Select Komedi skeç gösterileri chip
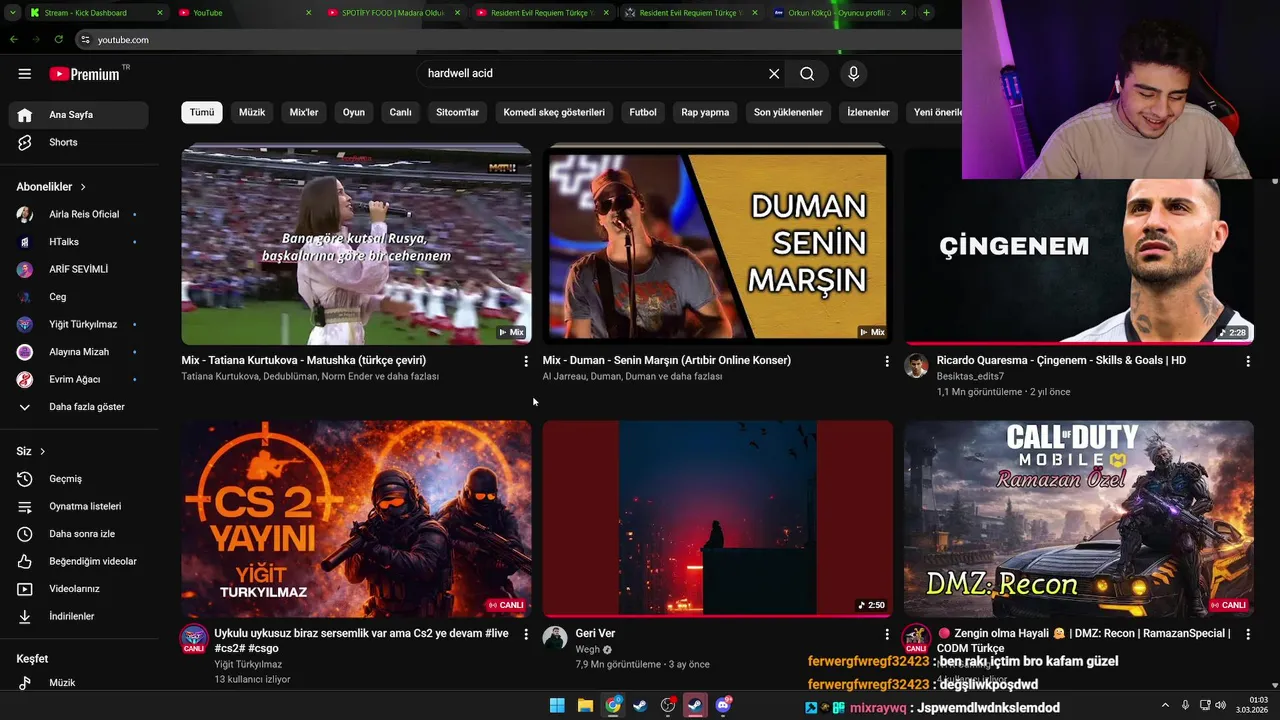 tap(554, 112)
